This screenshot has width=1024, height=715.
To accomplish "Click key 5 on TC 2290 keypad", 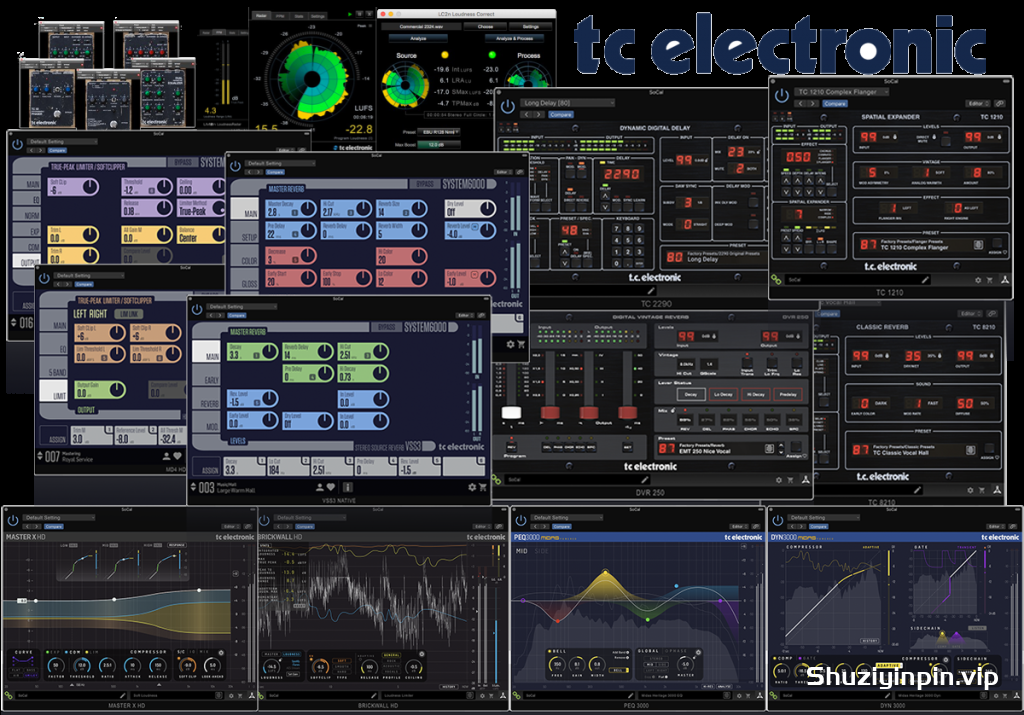I will (627, 240).
